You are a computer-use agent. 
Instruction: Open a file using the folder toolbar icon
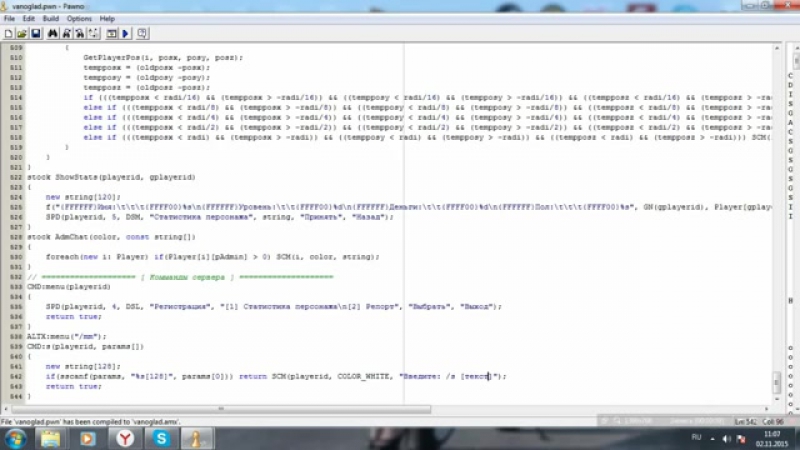point(21,34)
